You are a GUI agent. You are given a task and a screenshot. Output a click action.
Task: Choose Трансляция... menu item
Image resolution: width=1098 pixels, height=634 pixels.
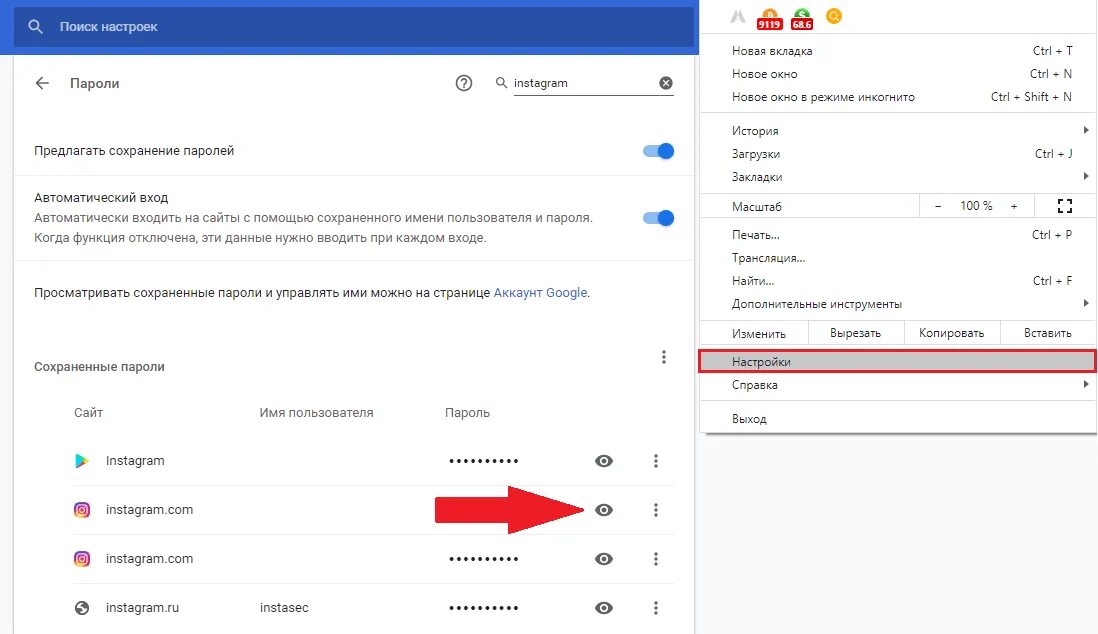click(898, 259)
